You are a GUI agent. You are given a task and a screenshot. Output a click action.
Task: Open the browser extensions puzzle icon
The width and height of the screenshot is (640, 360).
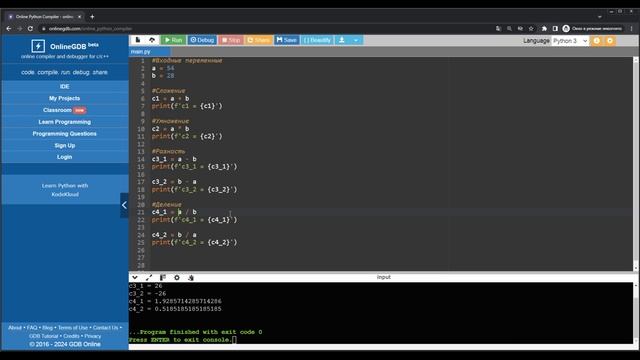point(544,29)
